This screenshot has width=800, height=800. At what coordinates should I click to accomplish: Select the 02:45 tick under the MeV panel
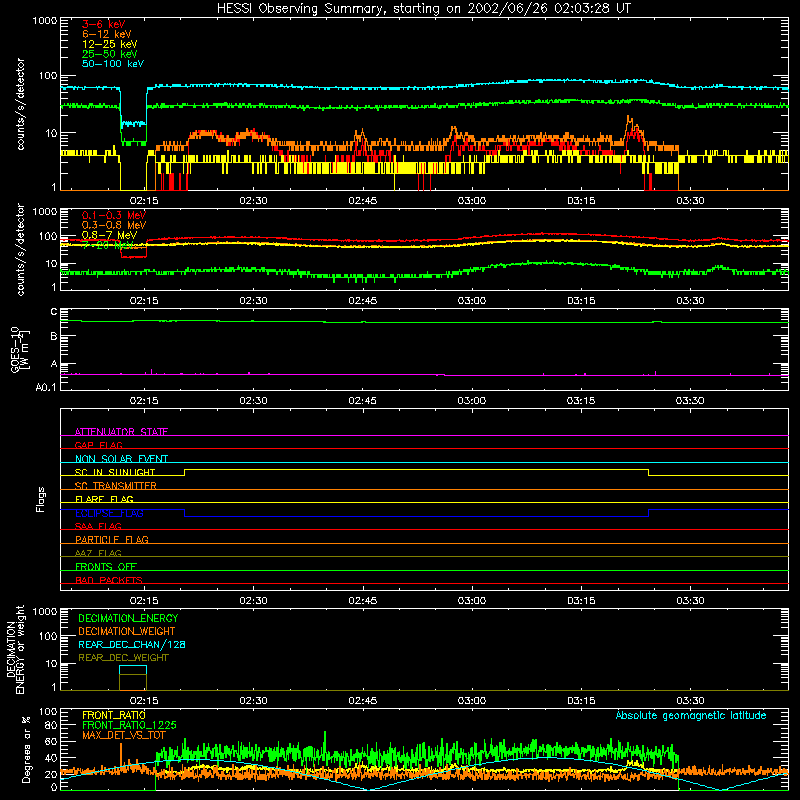click(362, 301)
